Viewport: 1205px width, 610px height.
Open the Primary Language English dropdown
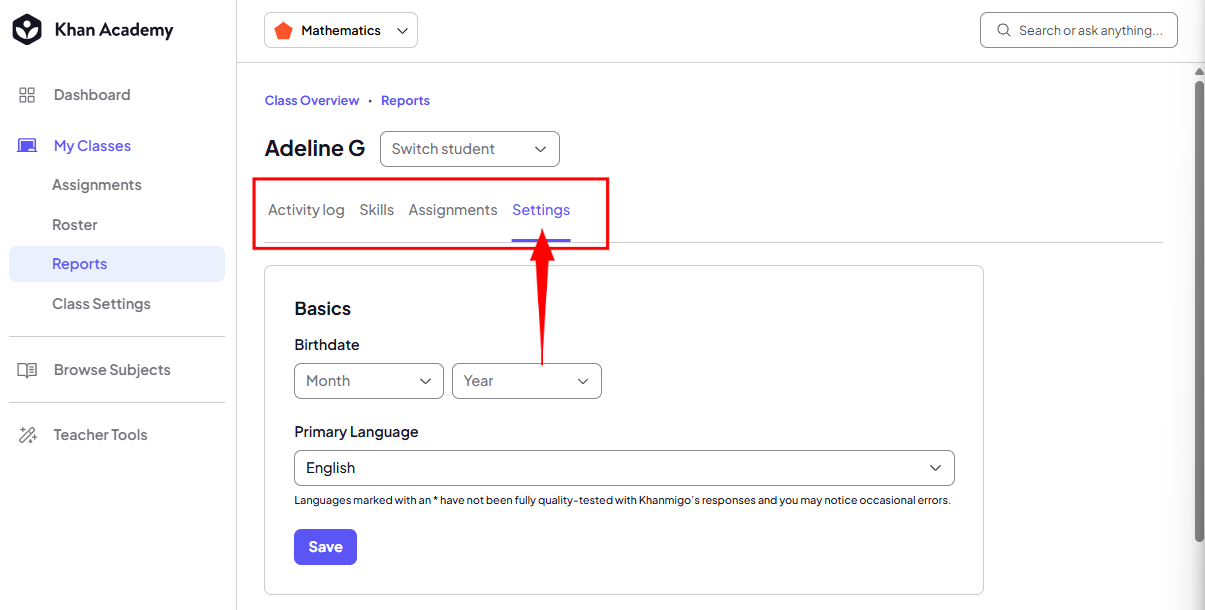coord(624,468)
